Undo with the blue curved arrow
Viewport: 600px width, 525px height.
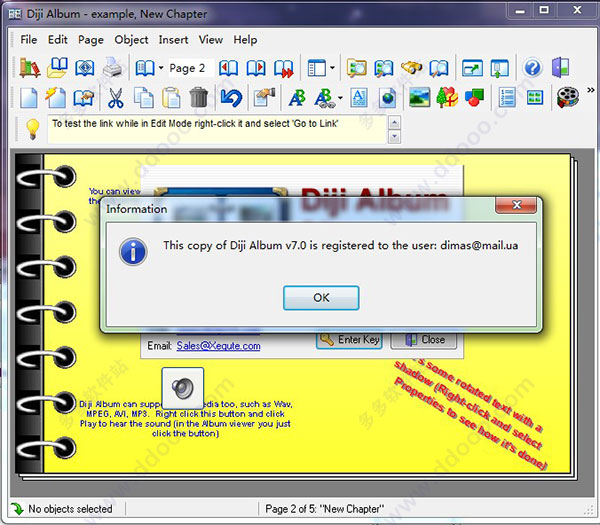tap(231, 98)
